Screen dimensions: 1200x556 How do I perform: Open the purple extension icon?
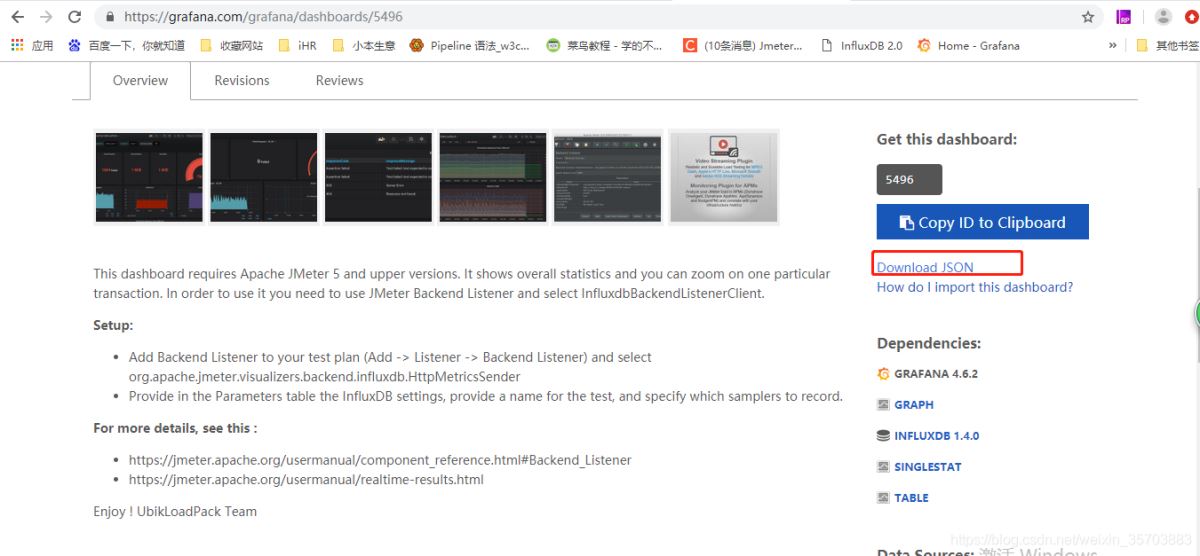click(x=1125, y=17)
